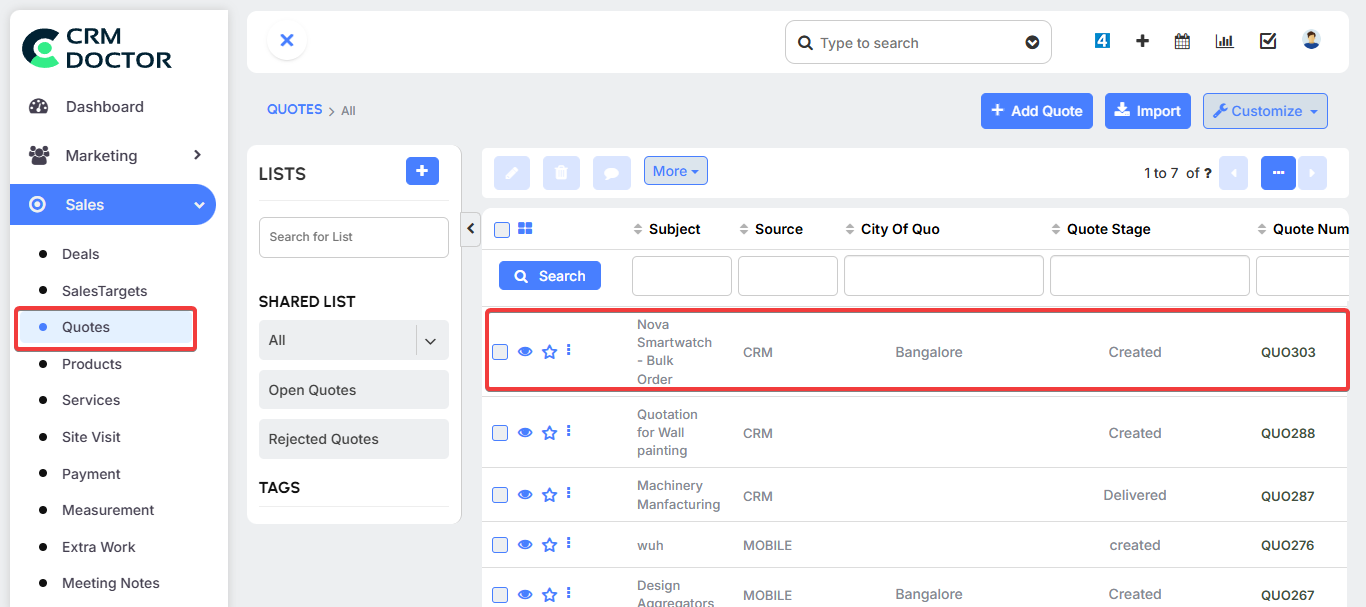Click the delete trash icon in the toolbar
The width and height of the screenshot is (1366, 607).
(561, 171)
